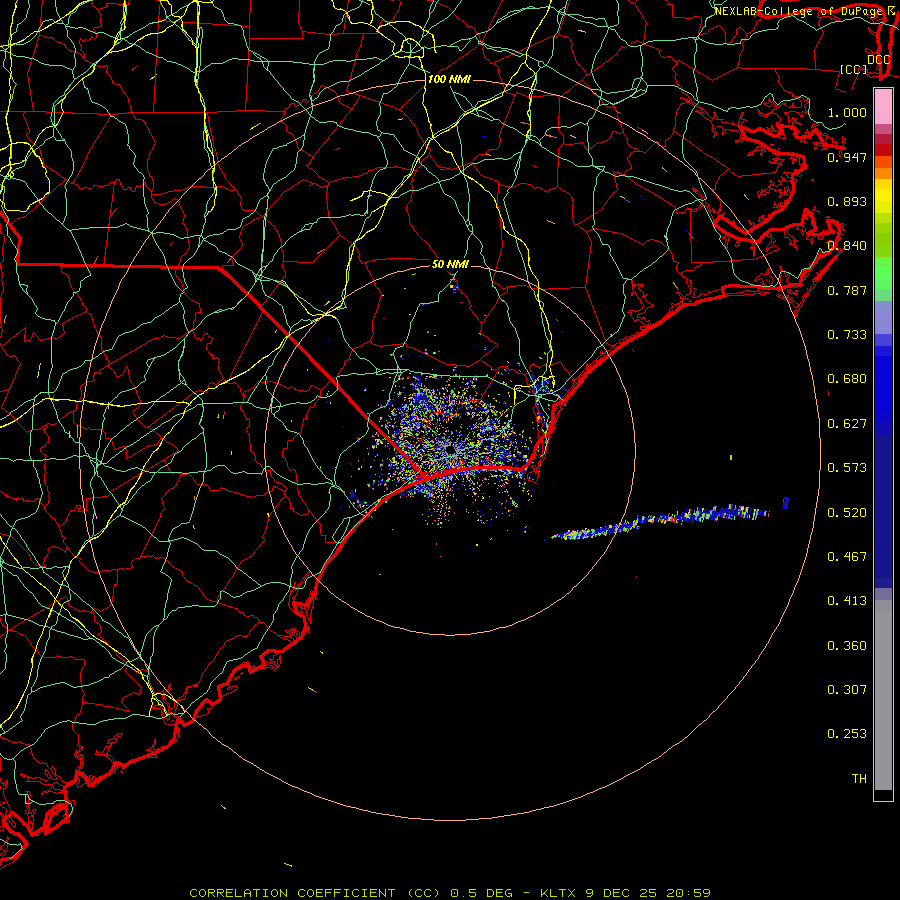This screenshot has width=900, height=900.
Task: Click the DCC product label
Action: click(x=878, y=59)
